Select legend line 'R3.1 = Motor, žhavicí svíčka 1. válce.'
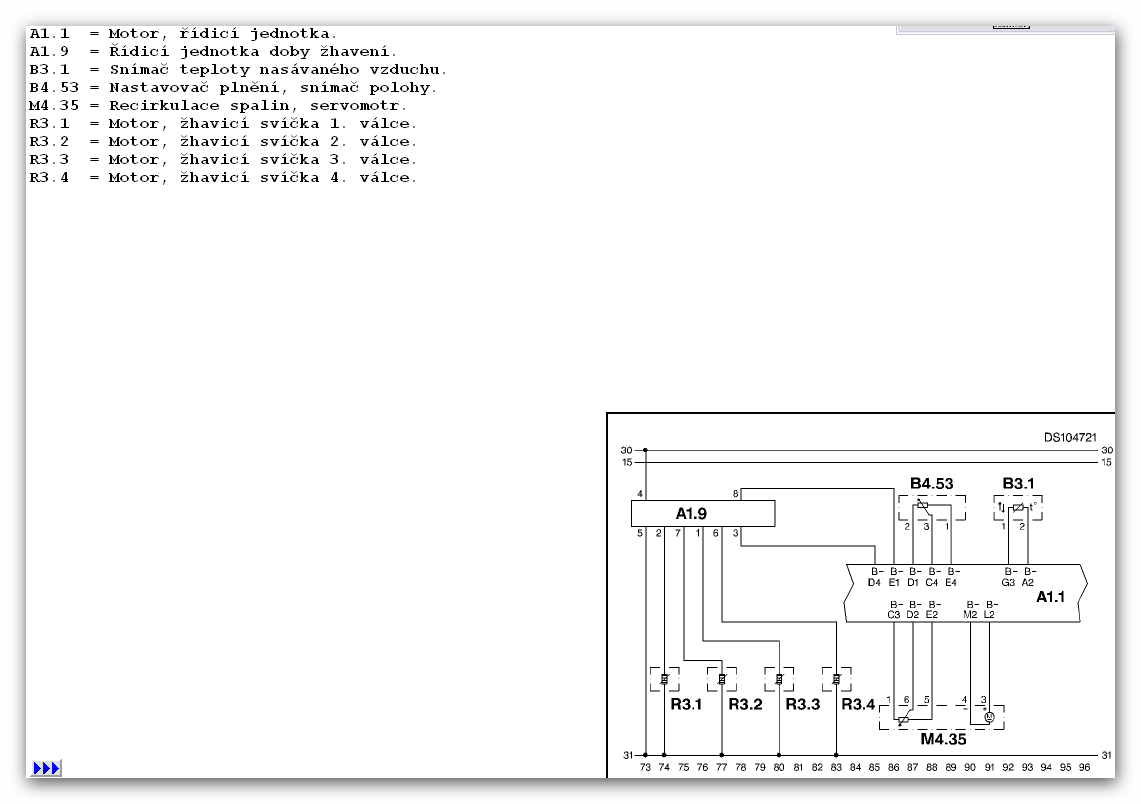This screenshot has height=804, width=1141. pos(223,124)
